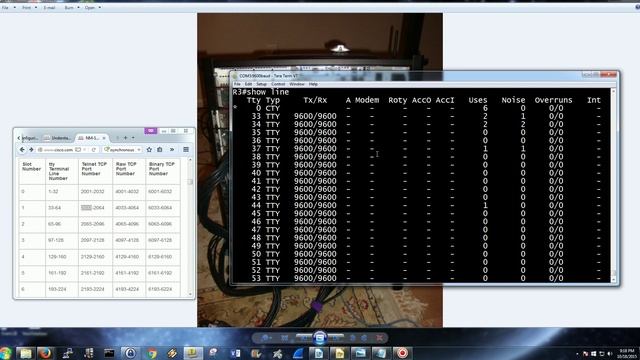Show next photo in Photo Viewer
The height and width of the screenshot is (360, 640).
pyautogui.click(x=336, y=338)
